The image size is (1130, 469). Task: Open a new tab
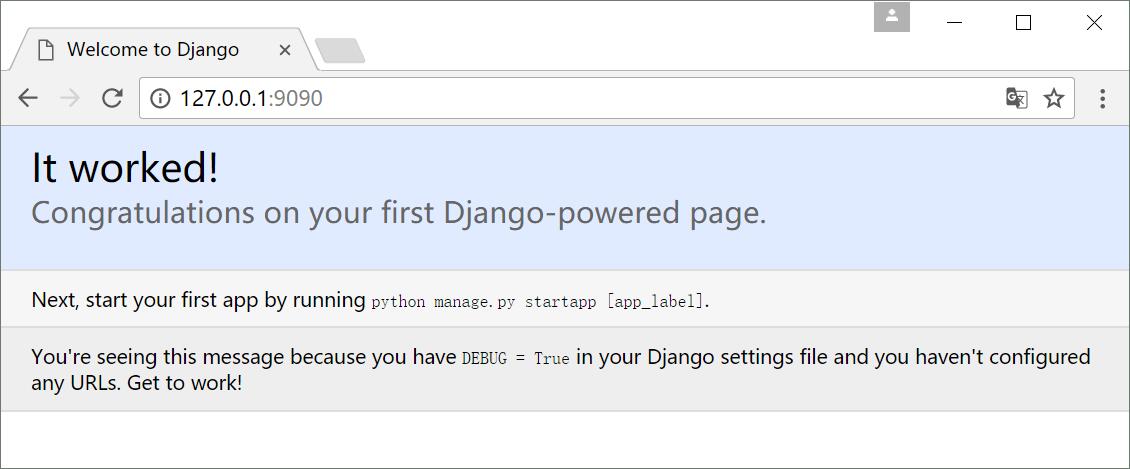tap(340, 50)
